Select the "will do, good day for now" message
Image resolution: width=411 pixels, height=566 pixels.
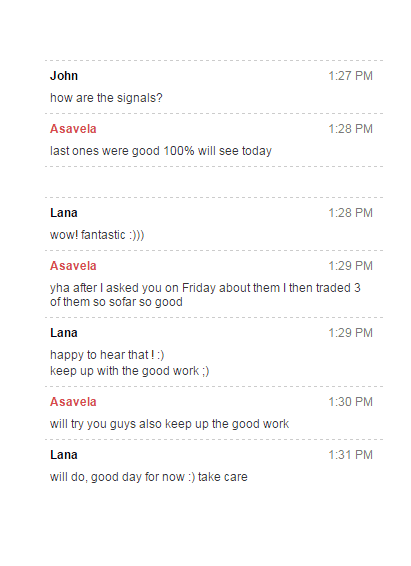click(149, 477)
